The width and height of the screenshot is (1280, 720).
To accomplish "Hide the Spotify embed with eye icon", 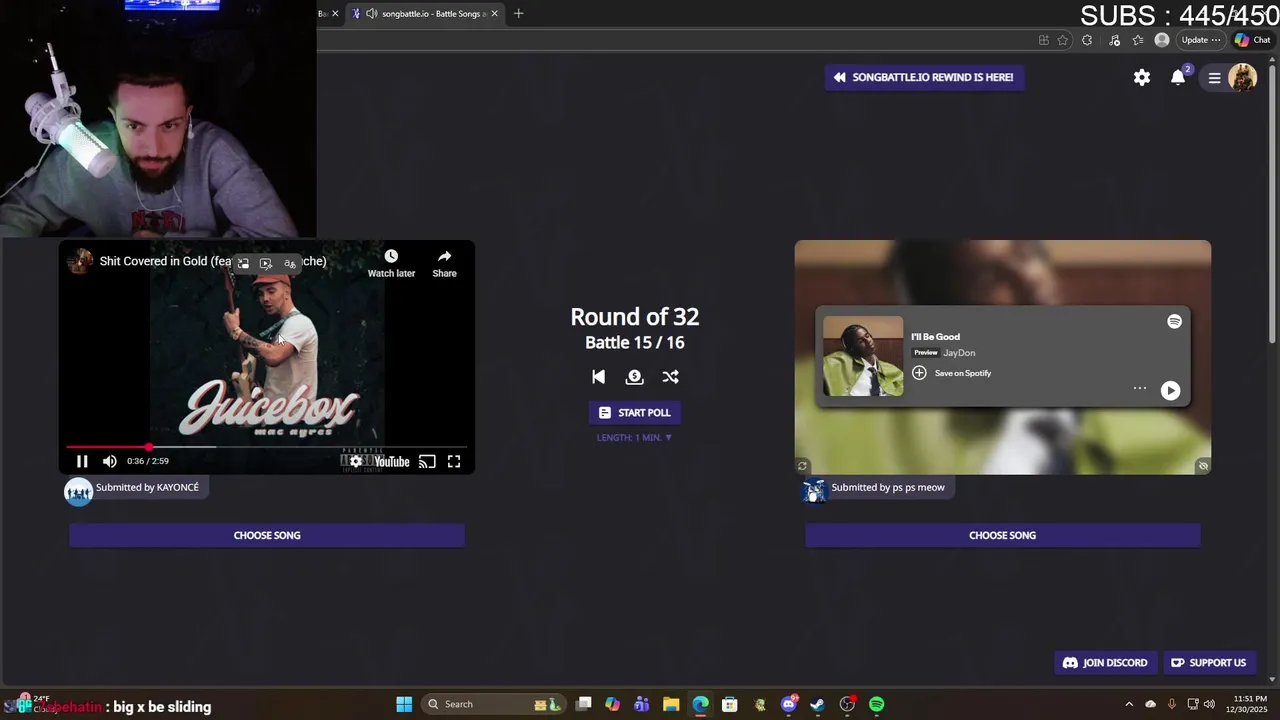I will tap(1203, 466).
